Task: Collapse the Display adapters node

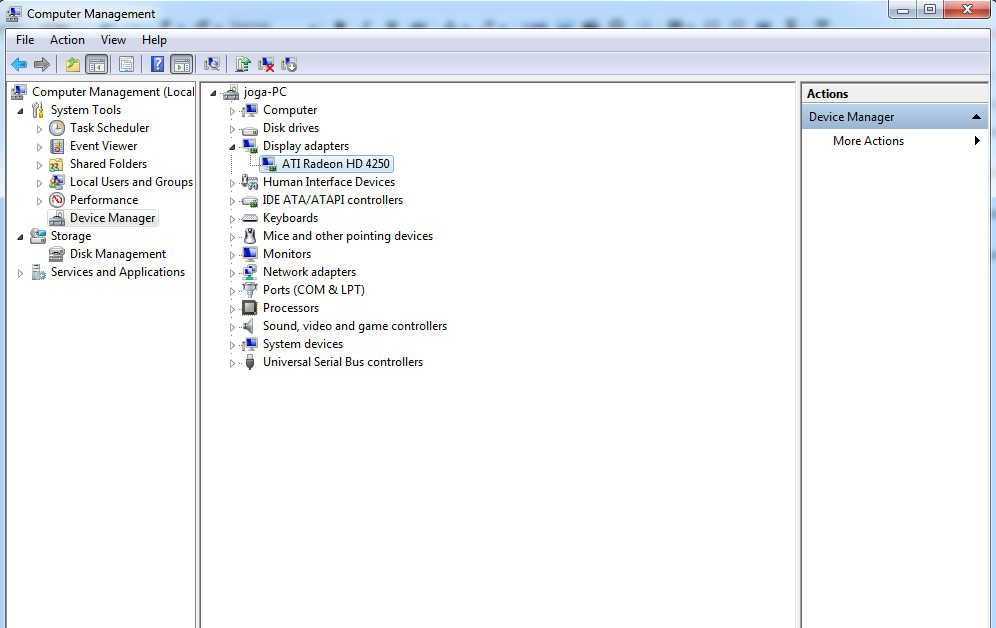Action: 231,145
